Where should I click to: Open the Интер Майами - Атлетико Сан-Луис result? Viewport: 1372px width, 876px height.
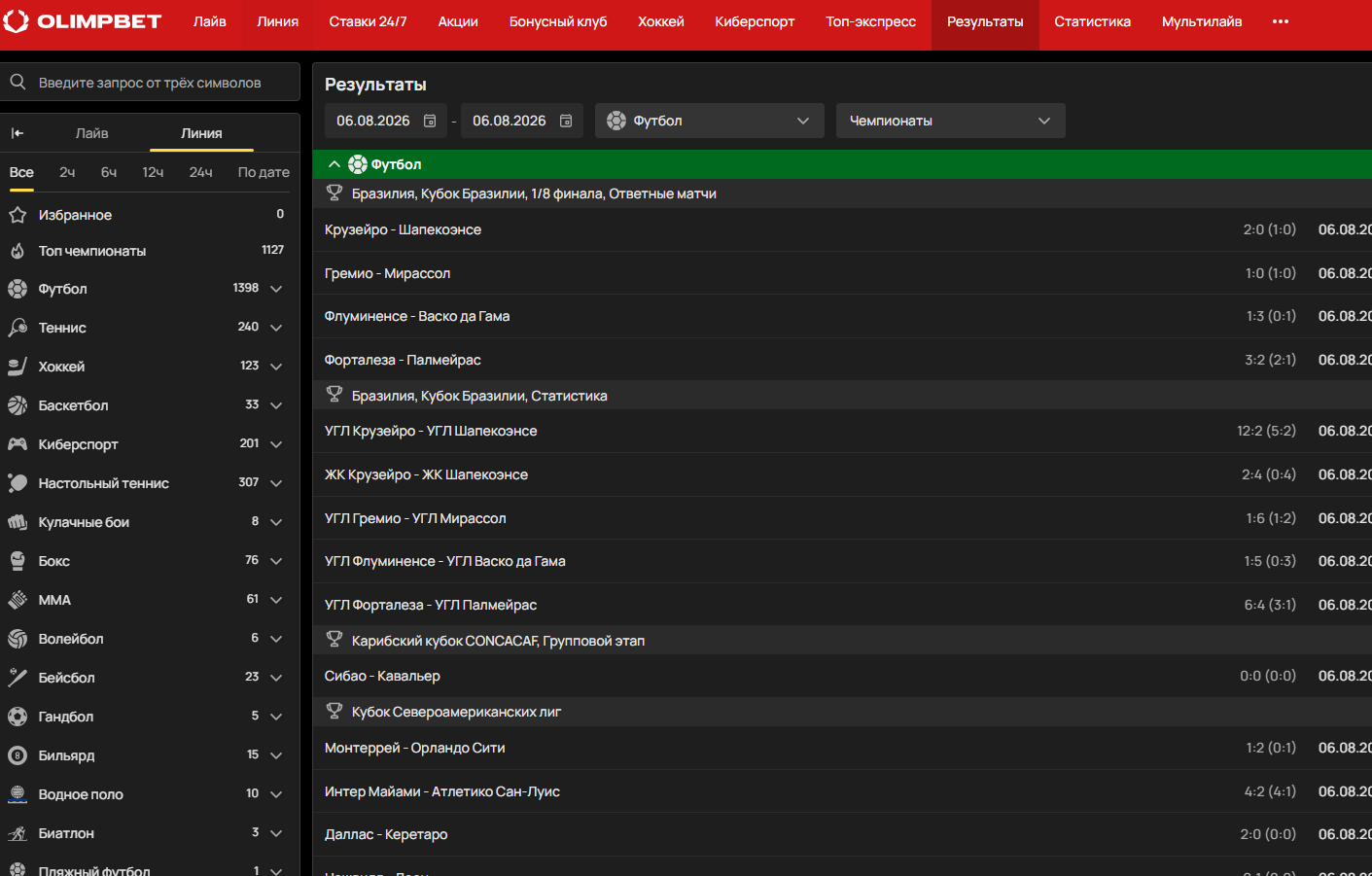(842, 791)
